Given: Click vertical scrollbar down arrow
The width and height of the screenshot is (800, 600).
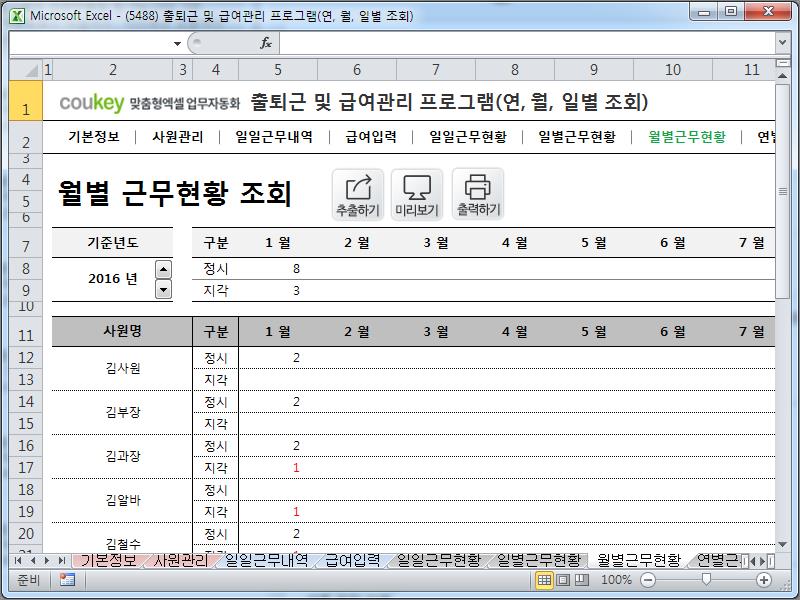Looking at the screenshot, I should 782,545.
